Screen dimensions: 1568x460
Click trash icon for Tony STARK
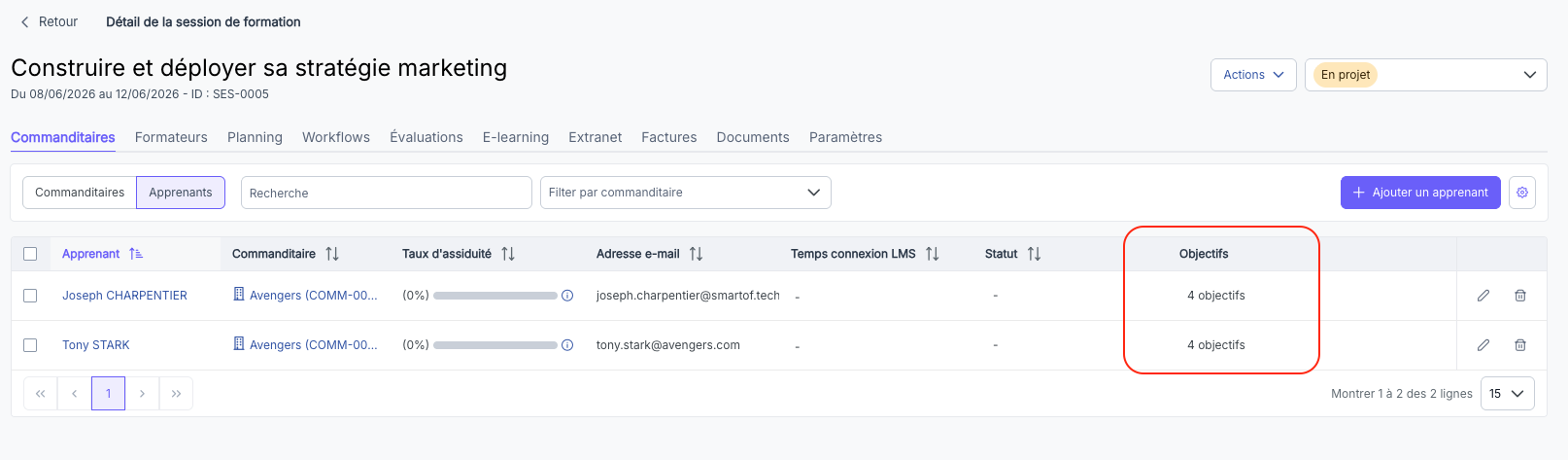click(1520, 345)
